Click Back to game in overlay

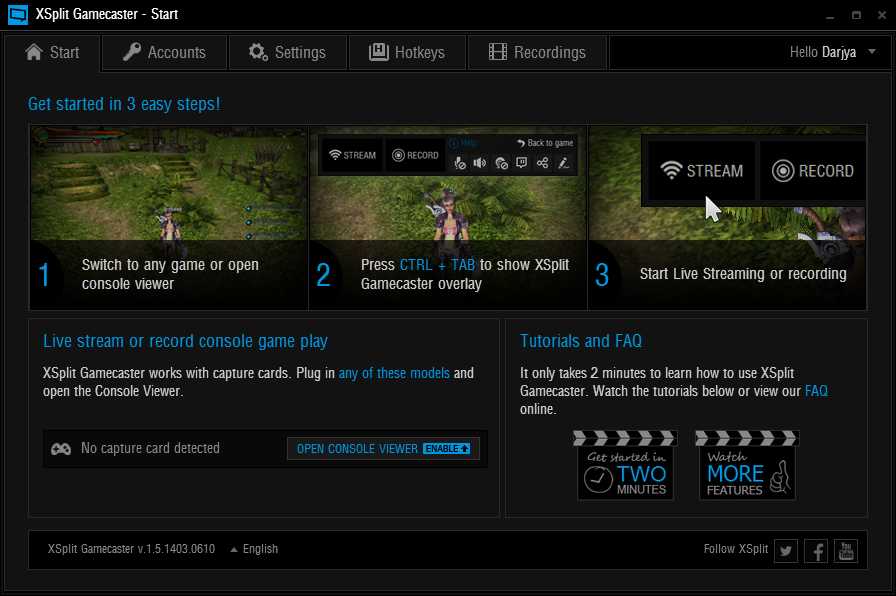pyautogui.click(x=545, y=143)
